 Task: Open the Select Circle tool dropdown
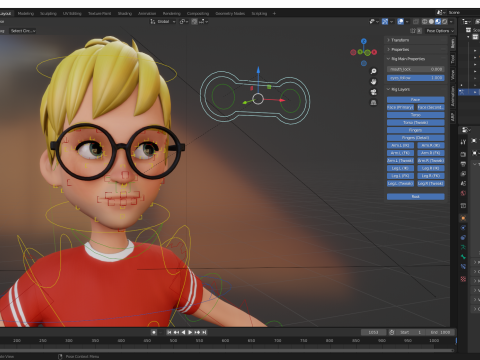point(23,31)
